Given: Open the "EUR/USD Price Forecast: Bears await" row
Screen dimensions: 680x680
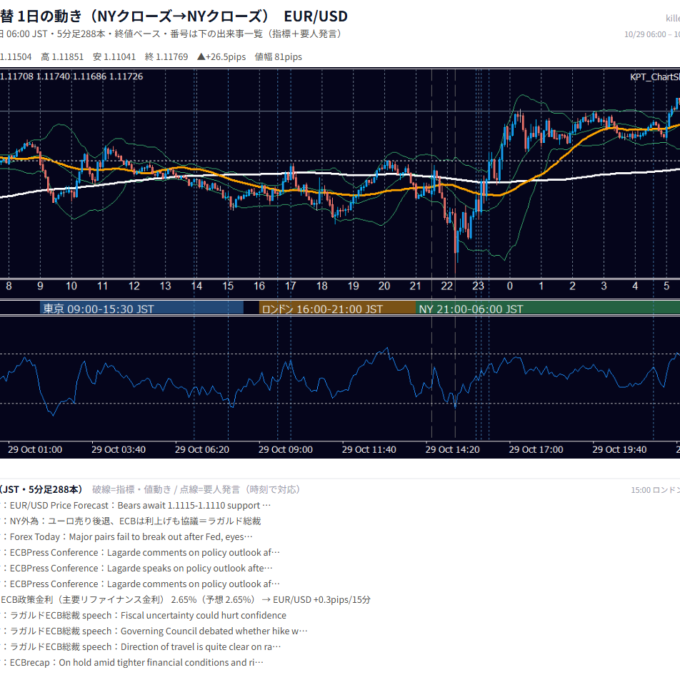Looking at the screenshot, I should click(x=135, y=506).
